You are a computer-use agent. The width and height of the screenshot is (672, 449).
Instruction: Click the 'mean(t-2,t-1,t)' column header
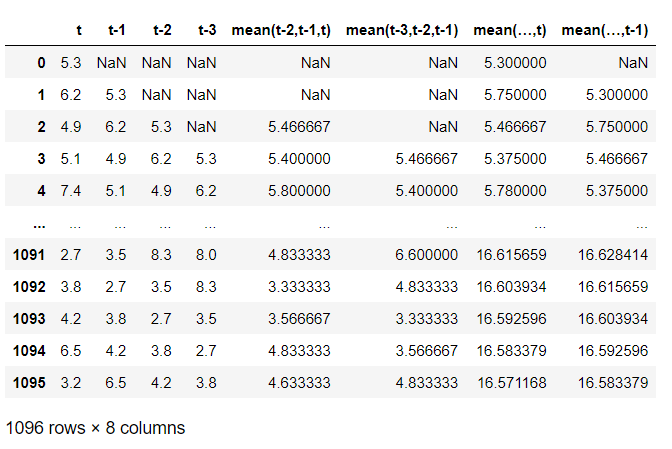pyautogui.click(x=280, y=31)
